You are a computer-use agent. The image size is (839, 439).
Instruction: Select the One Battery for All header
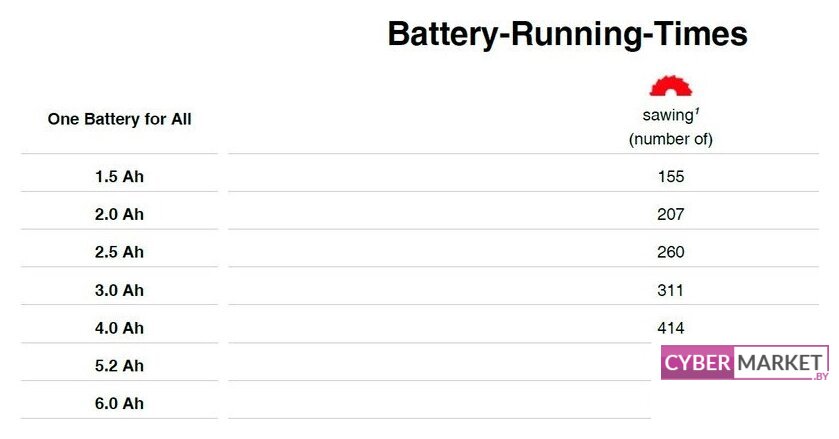pyautogui.click(x=119, y=119)
